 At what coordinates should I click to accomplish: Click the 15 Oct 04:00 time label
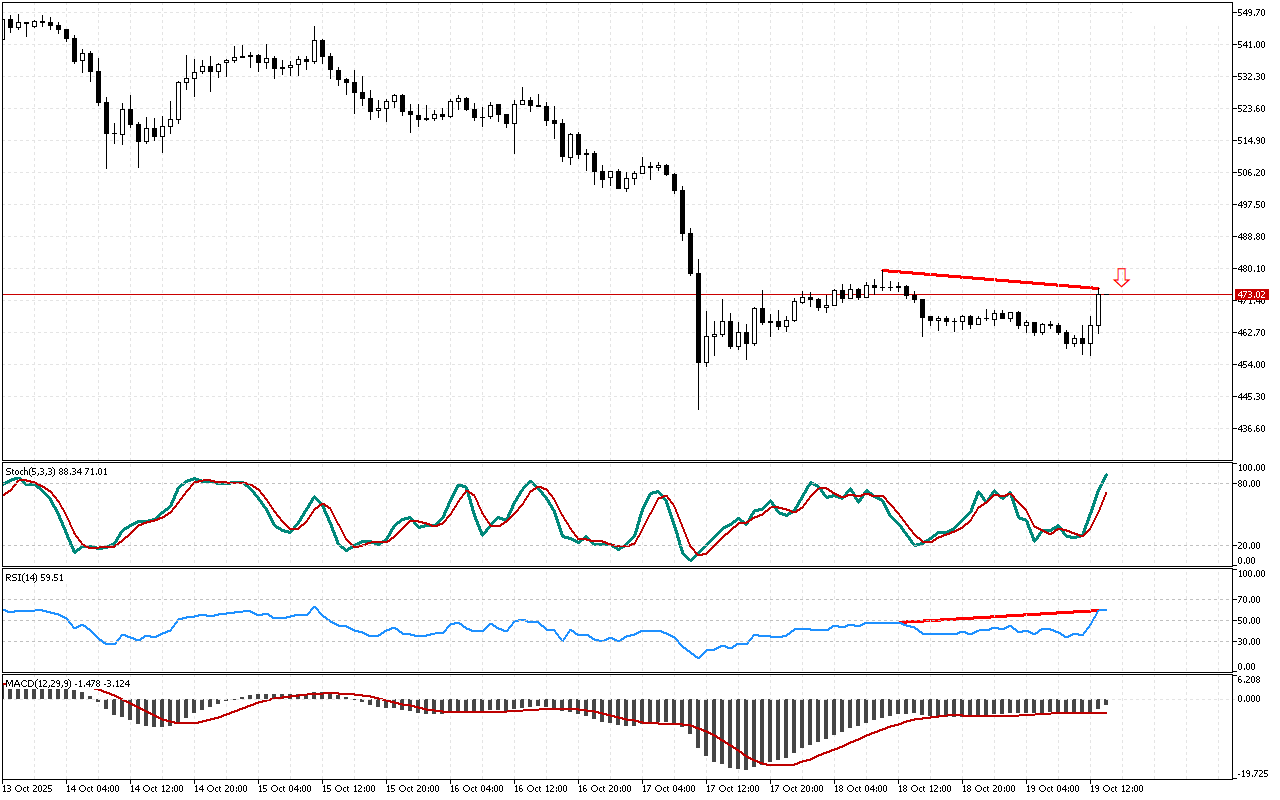(x=282, y=788)
